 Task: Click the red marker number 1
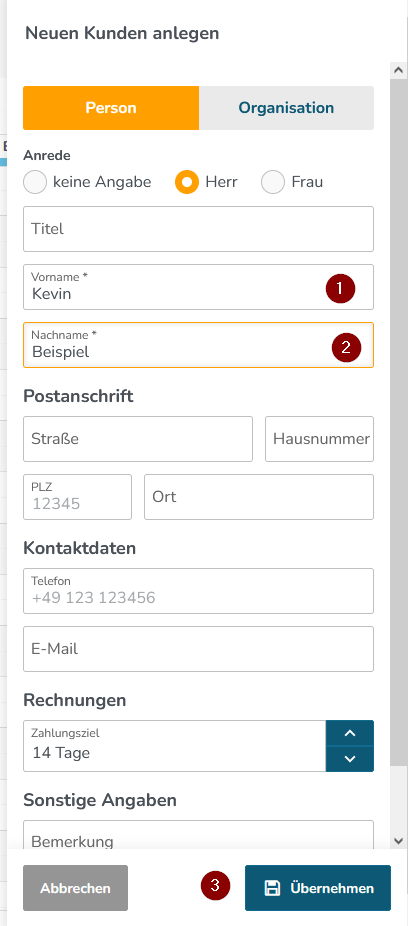[x=340, y=289]
